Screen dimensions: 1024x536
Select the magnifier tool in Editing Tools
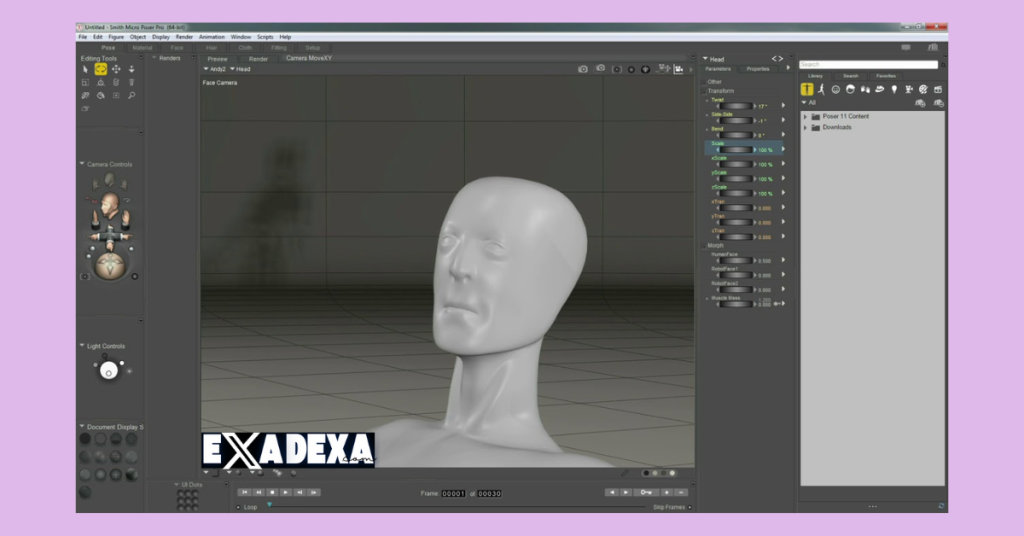click(x=131, y=95)
